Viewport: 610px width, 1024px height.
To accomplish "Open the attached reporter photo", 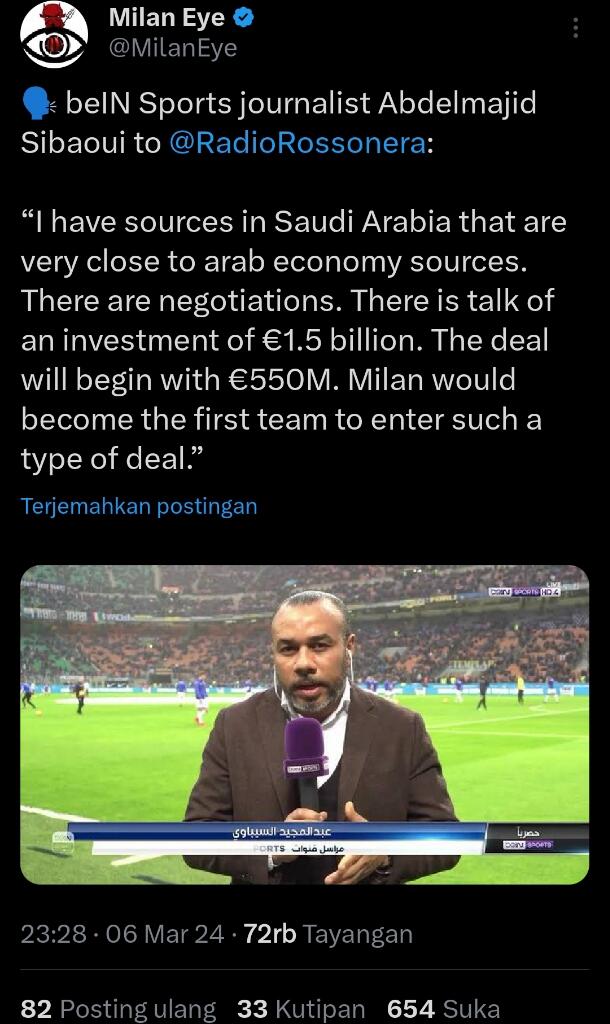I will (304, 724).
